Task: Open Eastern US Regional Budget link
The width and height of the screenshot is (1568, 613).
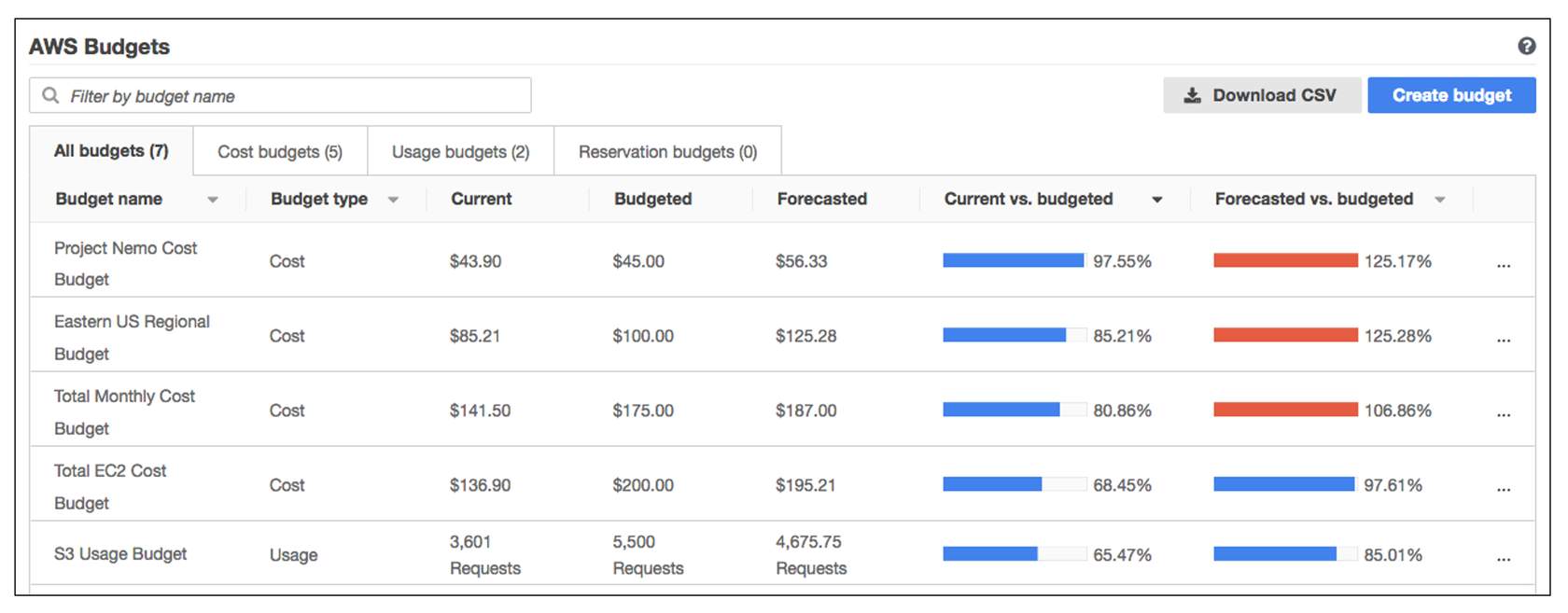Action: (x=132, y=338)
